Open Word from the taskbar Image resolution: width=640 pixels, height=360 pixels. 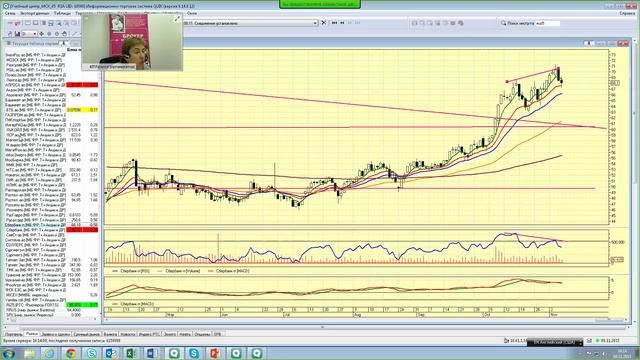[151, 353]
